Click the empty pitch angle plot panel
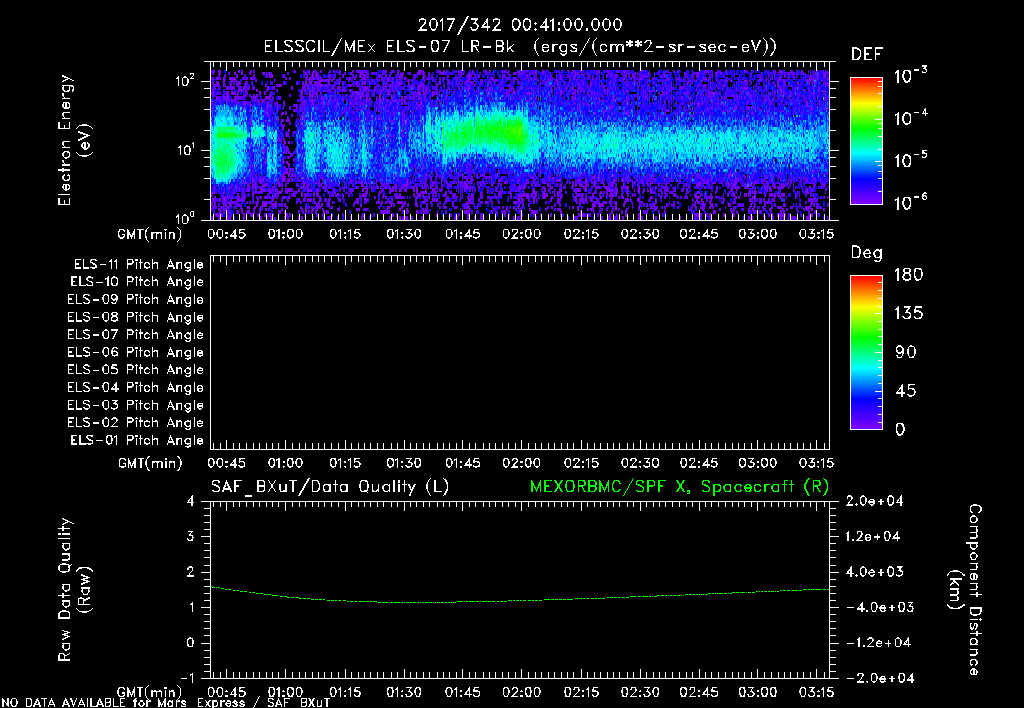Screen dimensions: 1024x708 pyautogui.click(x=520, y=353)
